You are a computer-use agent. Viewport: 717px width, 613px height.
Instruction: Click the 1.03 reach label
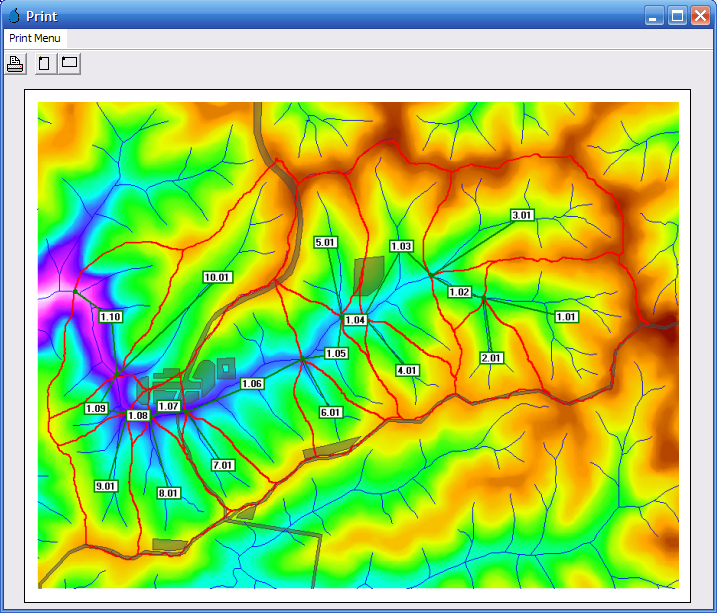[401, 246]
